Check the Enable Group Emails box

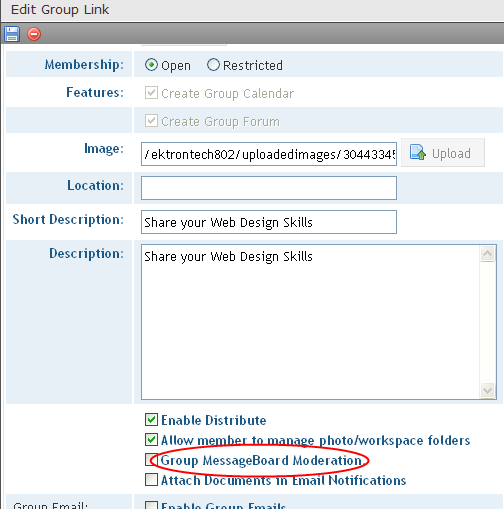[151, 505]
